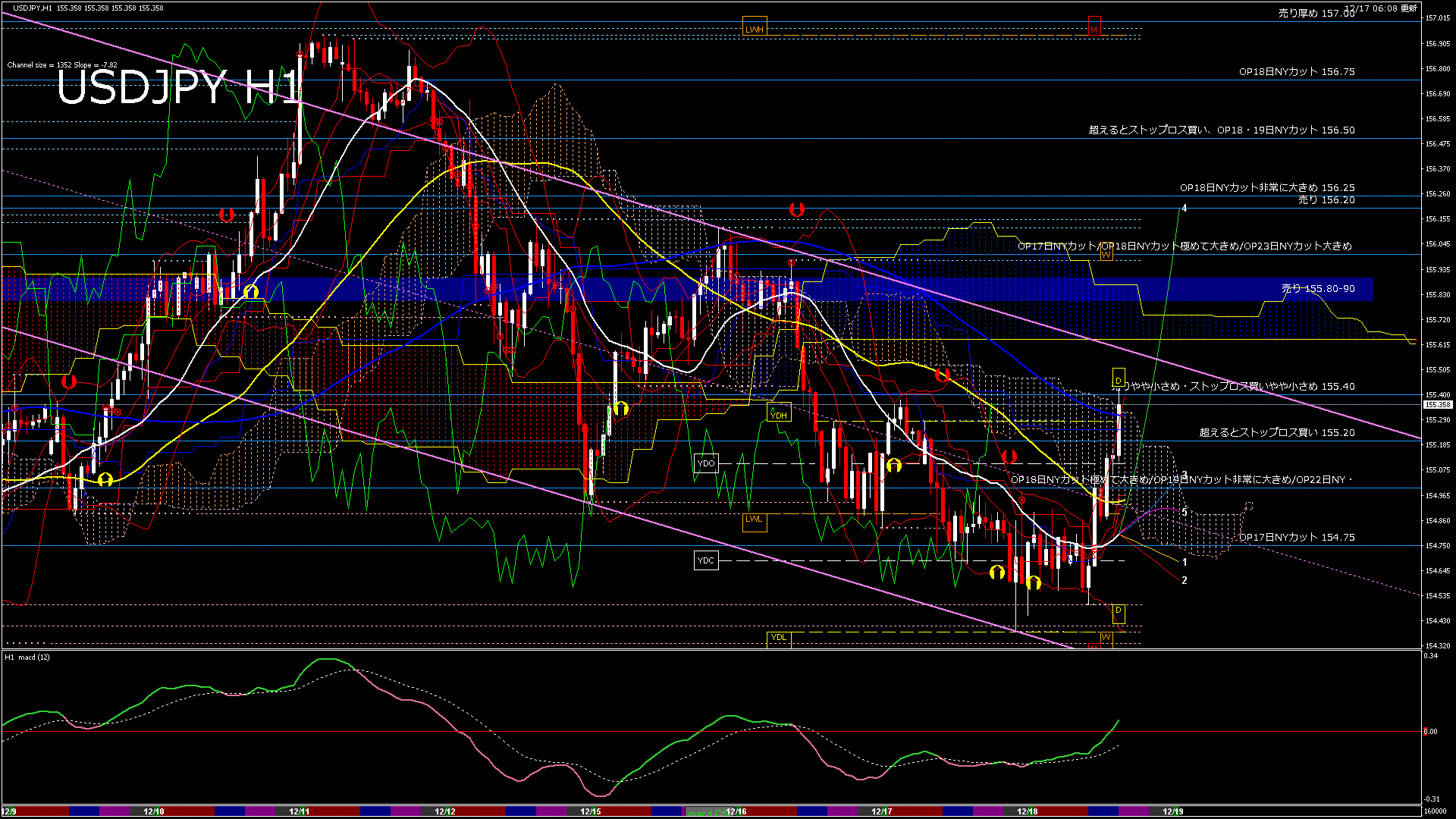Viewport: 1456px width, 819px height.
Task: Click the yellow up-arrow marker near 12/10 start
Action: click(x=105, y=479)
